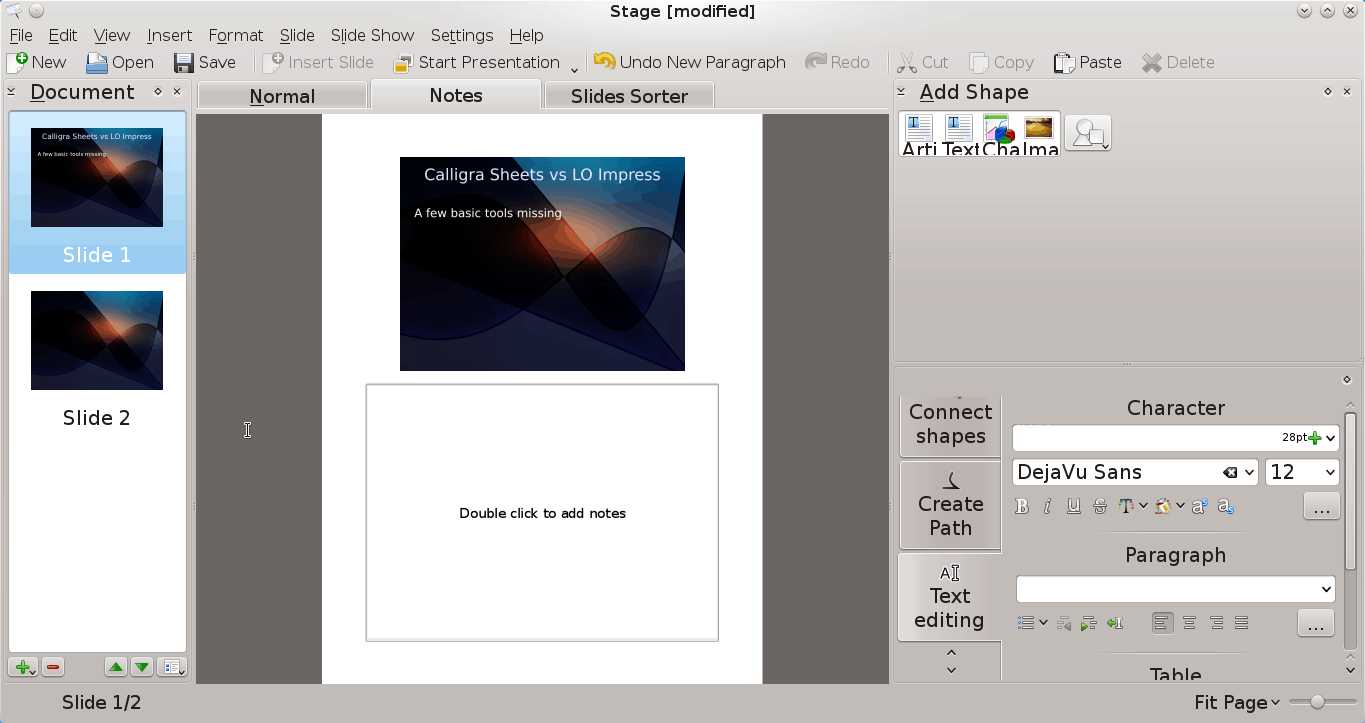This screenshot has height=723, width=1365.
Task: Move slide up with green up arrow
Action: pos(116,667)
